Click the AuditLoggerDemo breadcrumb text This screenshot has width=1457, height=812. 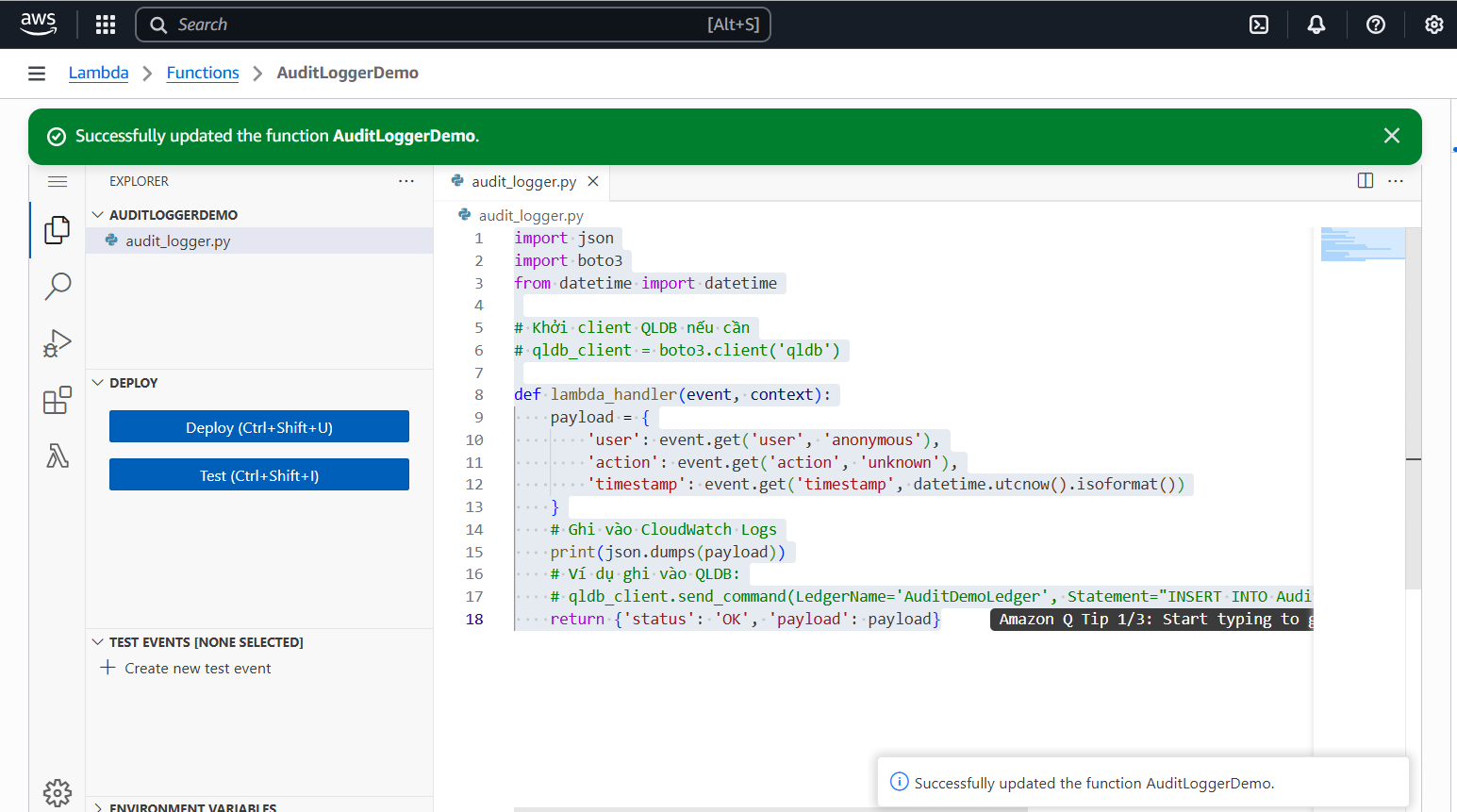pos(348,73)
